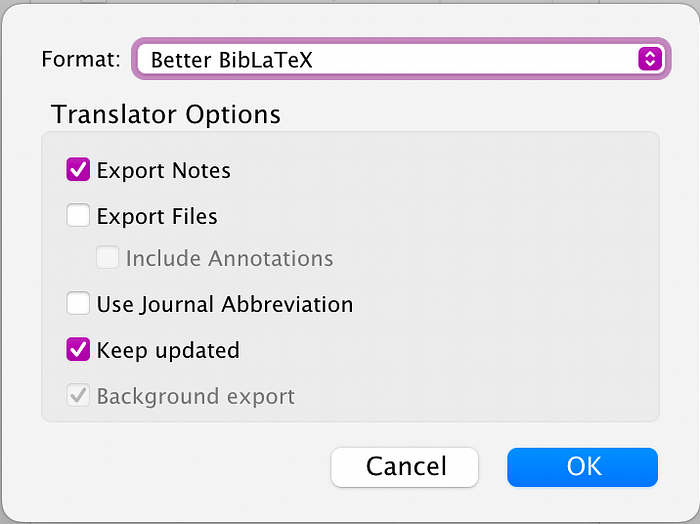Toggle the dimmed Background export checkbox
The image size is (700, 524).
78,395
